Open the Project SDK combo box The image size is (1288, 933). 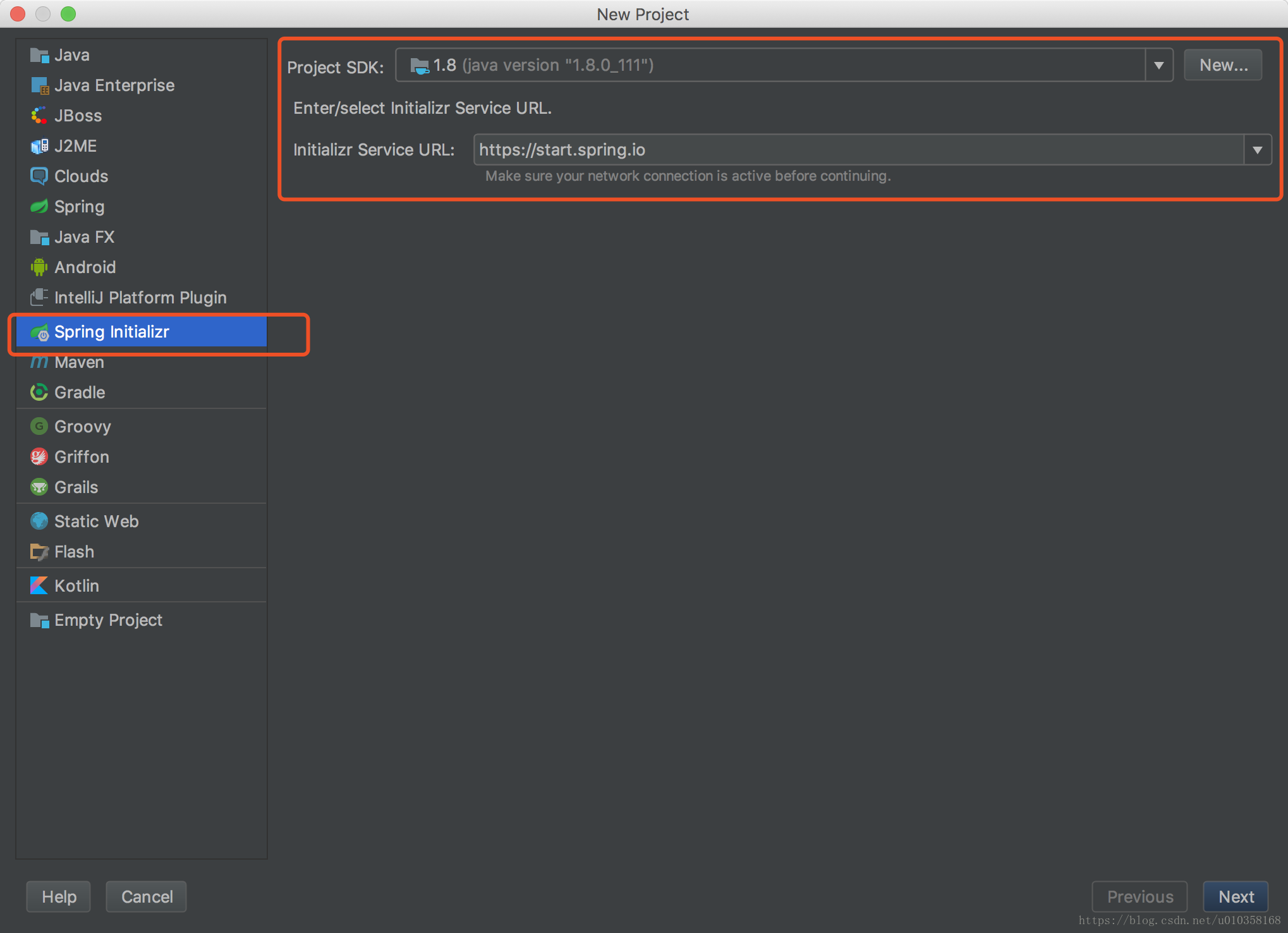784,65
